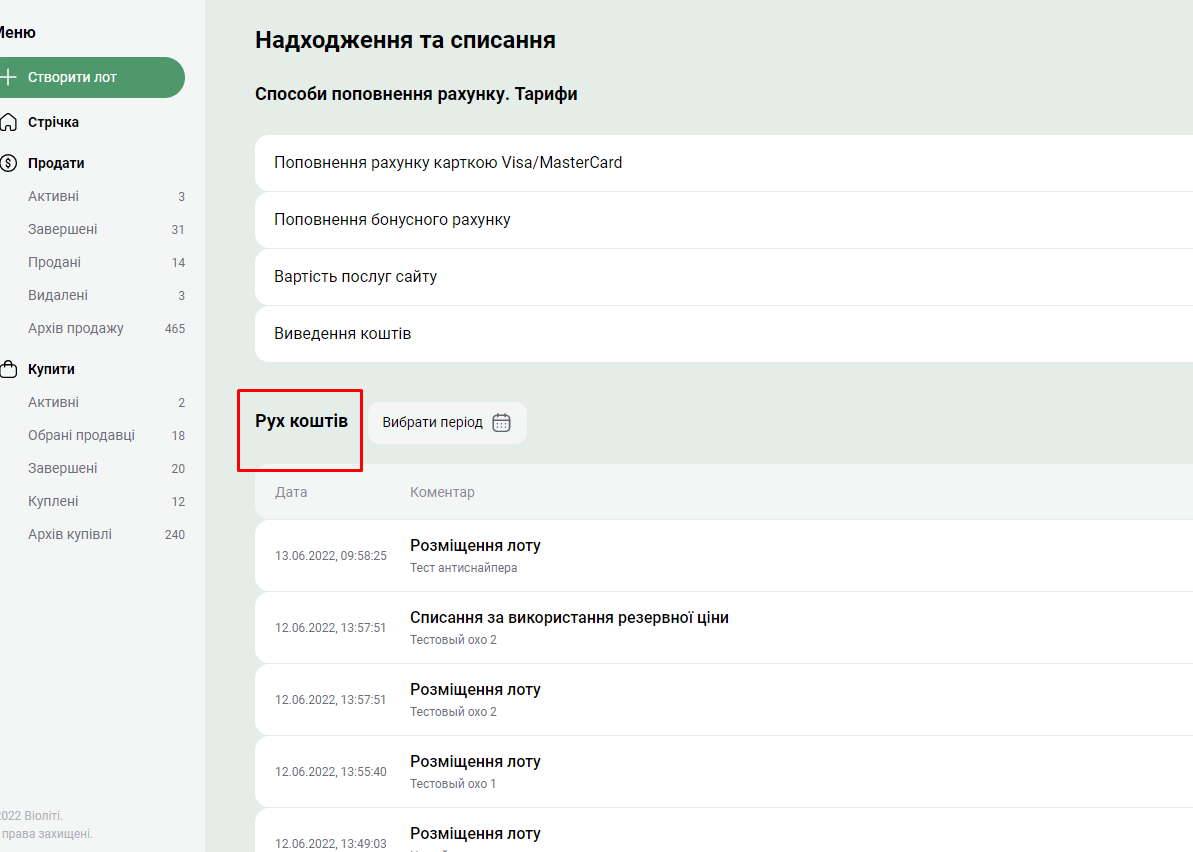Open Архів купівлі
This screenshot has width=1193, height=852.
70,535
